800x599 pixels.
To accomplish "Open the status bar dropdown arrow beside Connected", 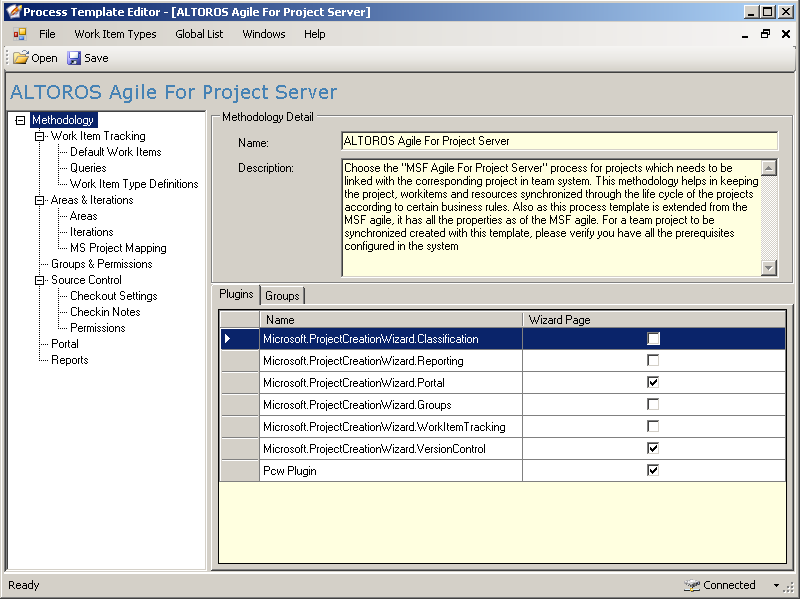I will [776, 585].
